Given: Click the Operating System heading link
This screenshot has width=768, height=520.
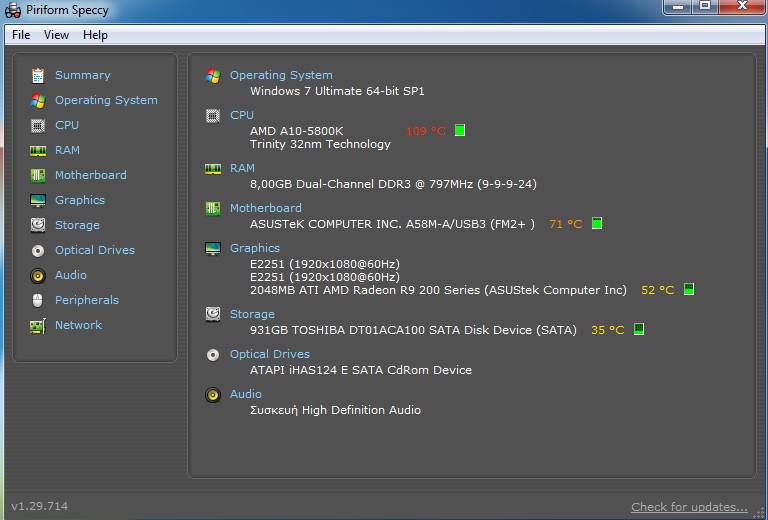Looking at the screenshot, I should pos(281,75).
